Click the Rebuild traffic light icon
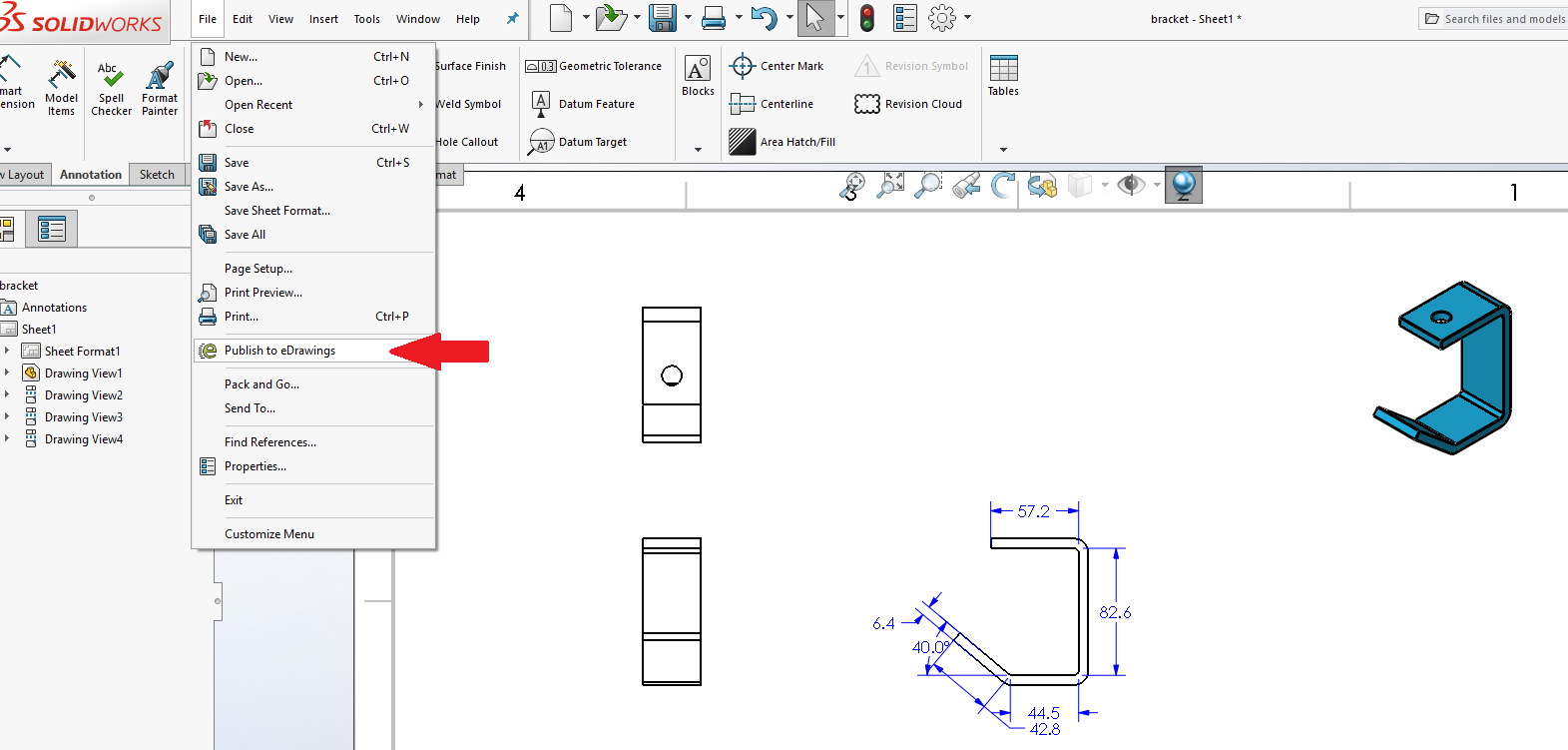Image resolution: width=1568 pixels, height=750 pixels. point(867,18)
